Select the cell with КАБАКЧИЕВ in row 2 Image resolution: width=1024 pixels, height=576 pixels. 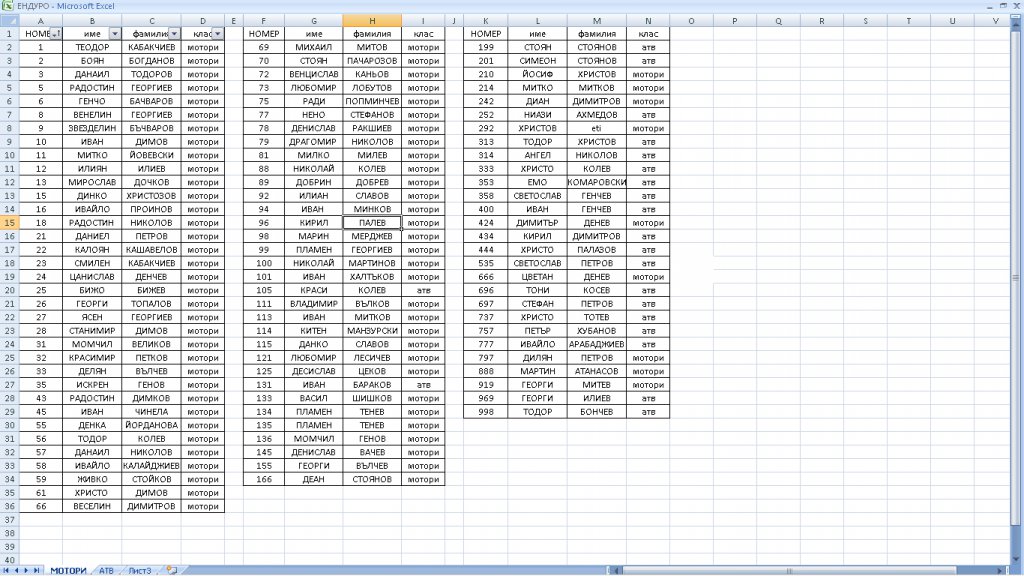click(152, 48)
